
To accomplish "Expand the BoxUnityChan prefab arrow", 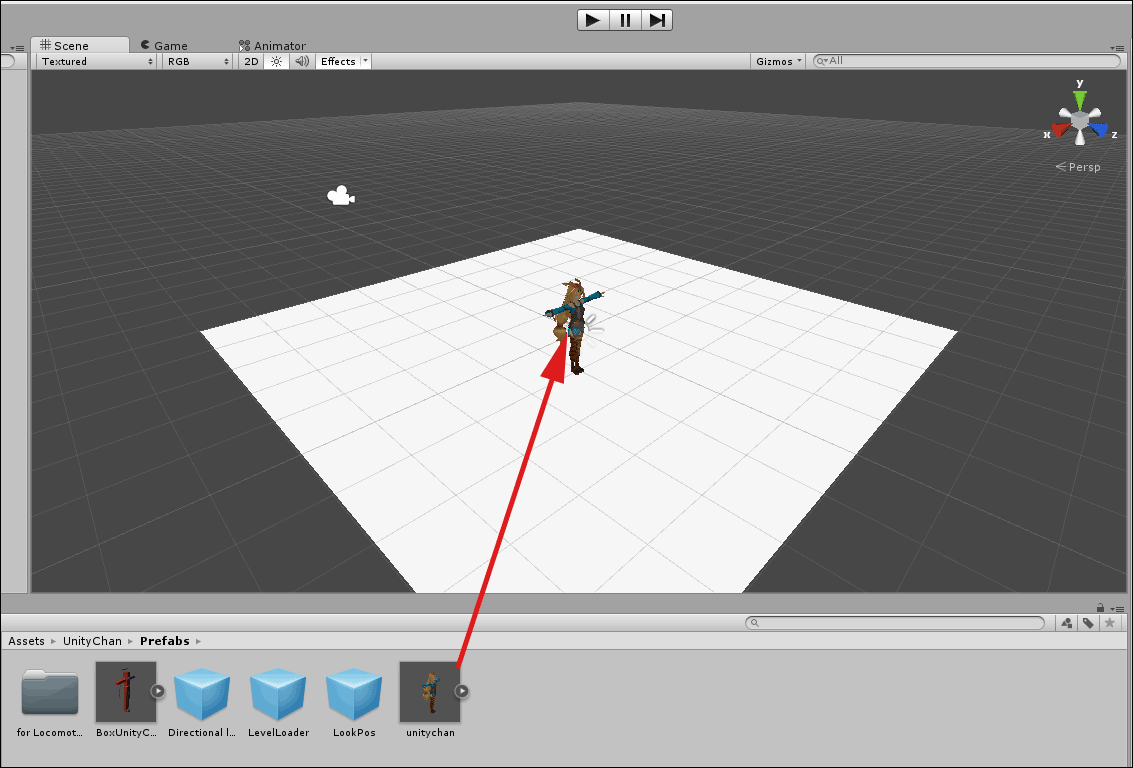I will pos(158,691).
